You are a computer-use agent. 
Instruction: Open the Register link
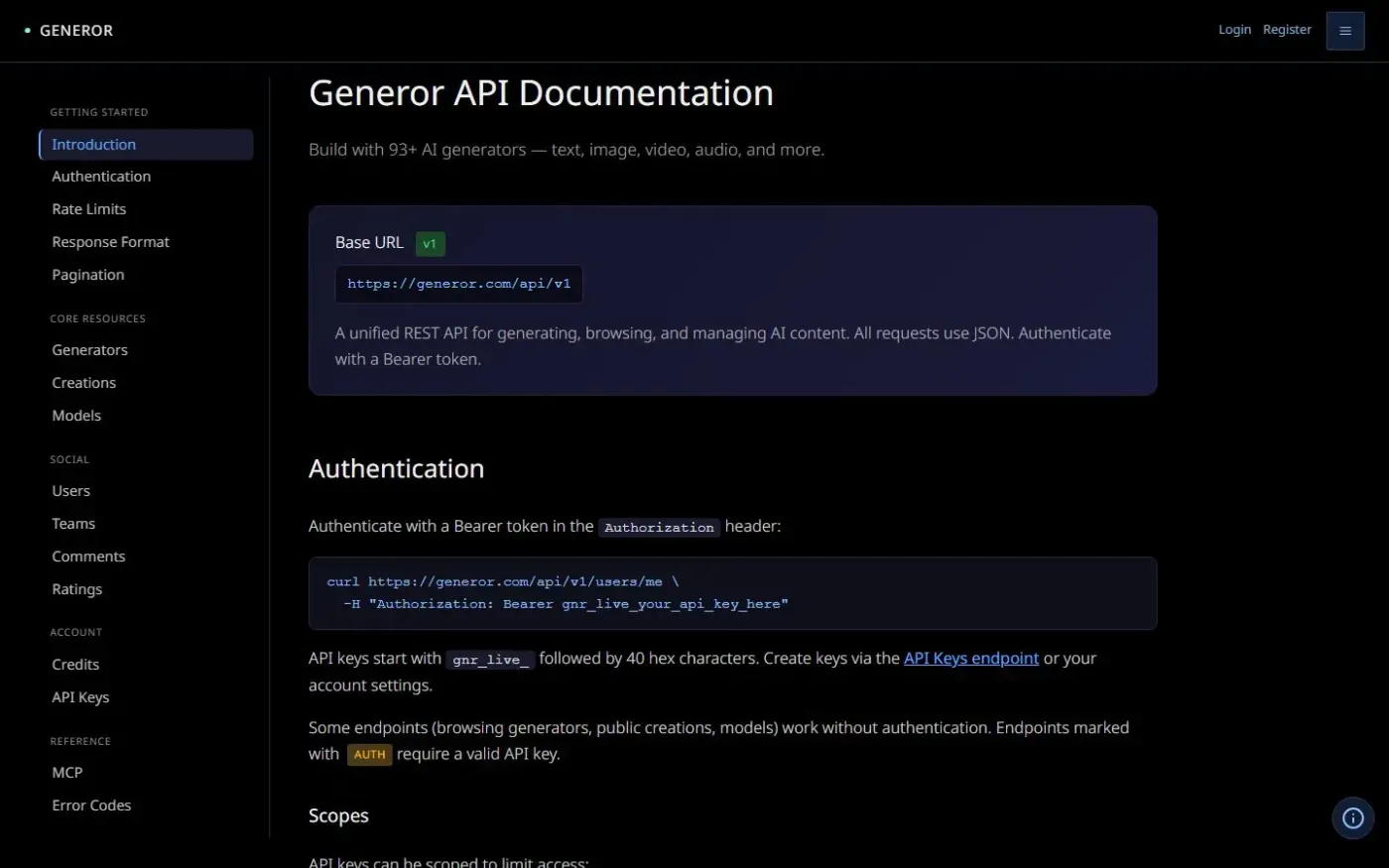coord(1287,30)
